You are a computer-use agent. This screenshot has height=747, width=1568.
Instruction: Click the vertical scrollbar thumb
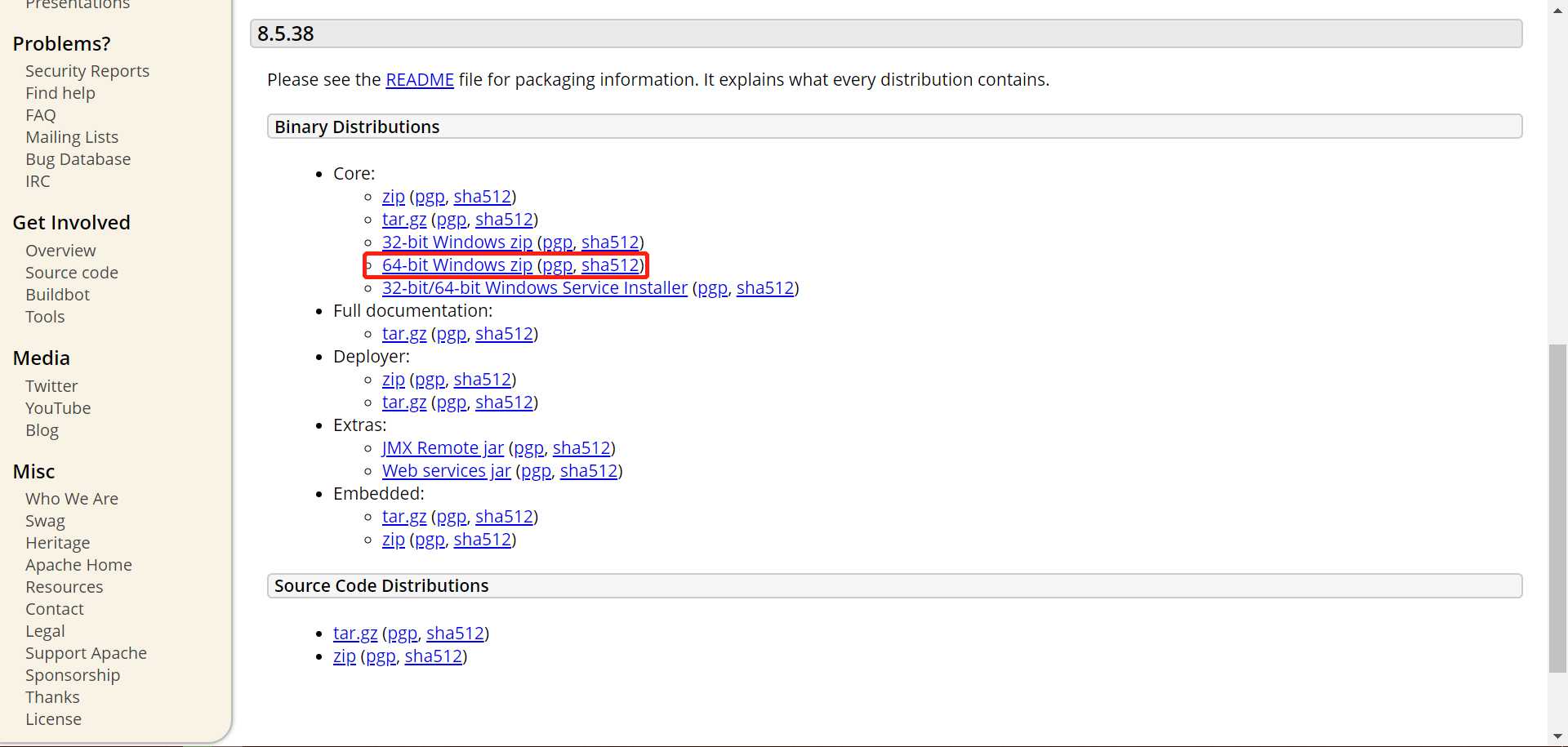(1557, 509)
